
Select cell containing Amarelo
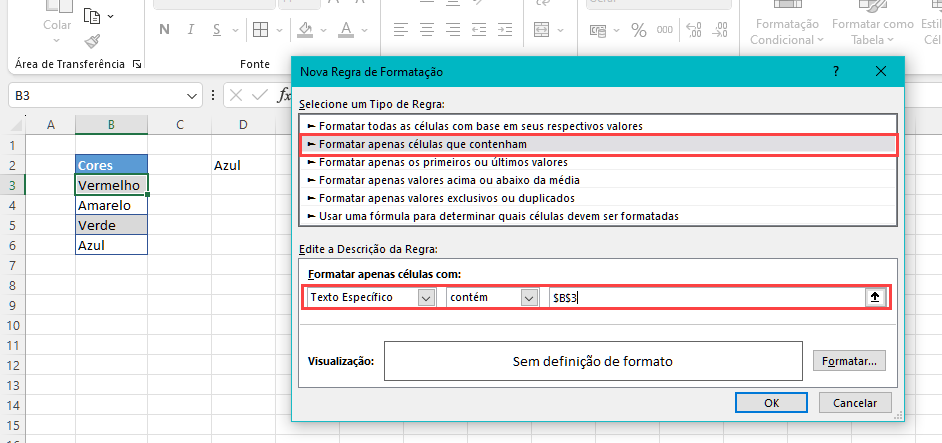coord(111,205)
